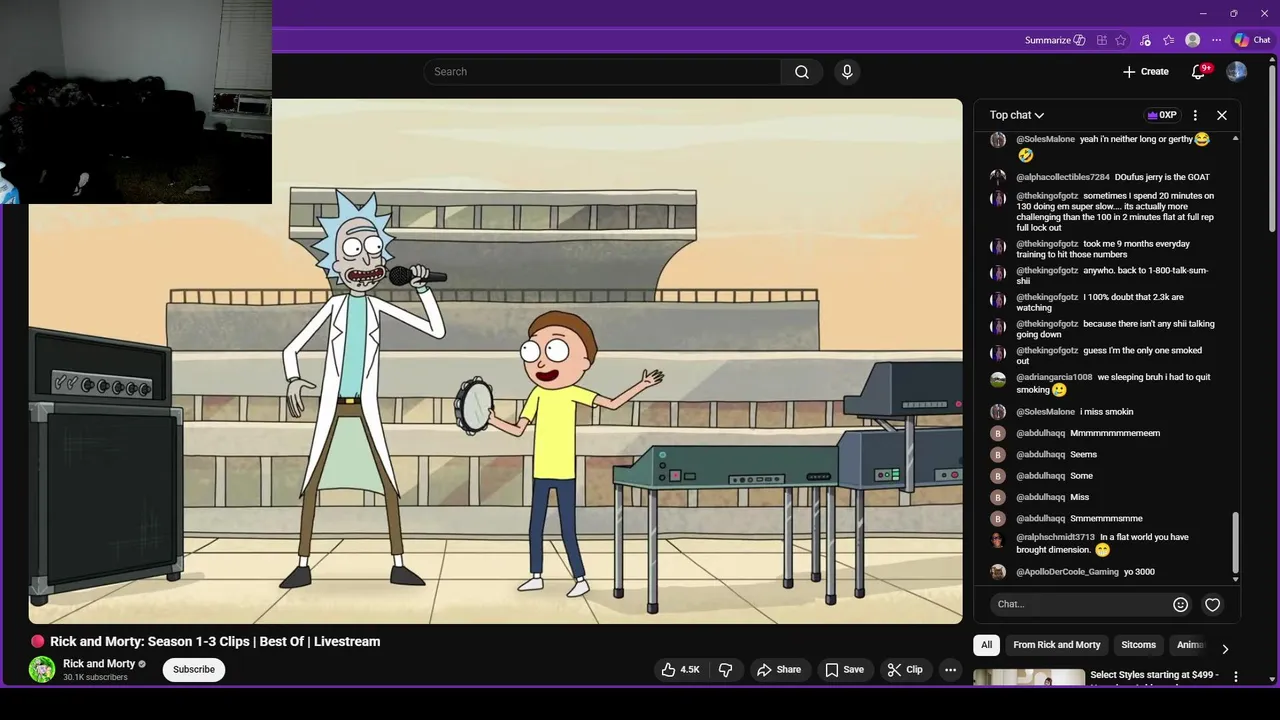
Task: Expand the Top chat dropdown
Action: (x=1017, y=115)
